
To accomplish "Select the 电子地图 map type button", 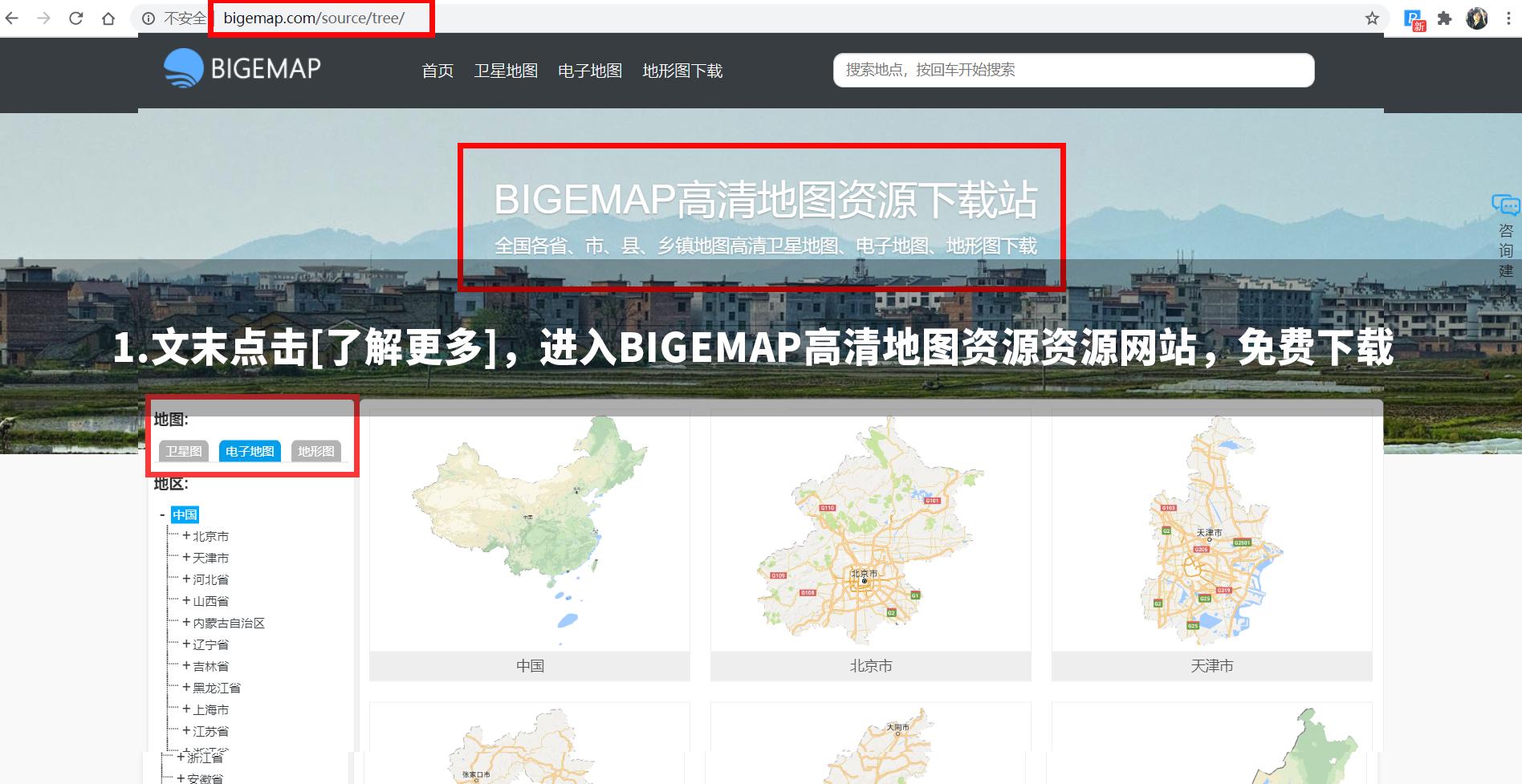I will 250,451.
